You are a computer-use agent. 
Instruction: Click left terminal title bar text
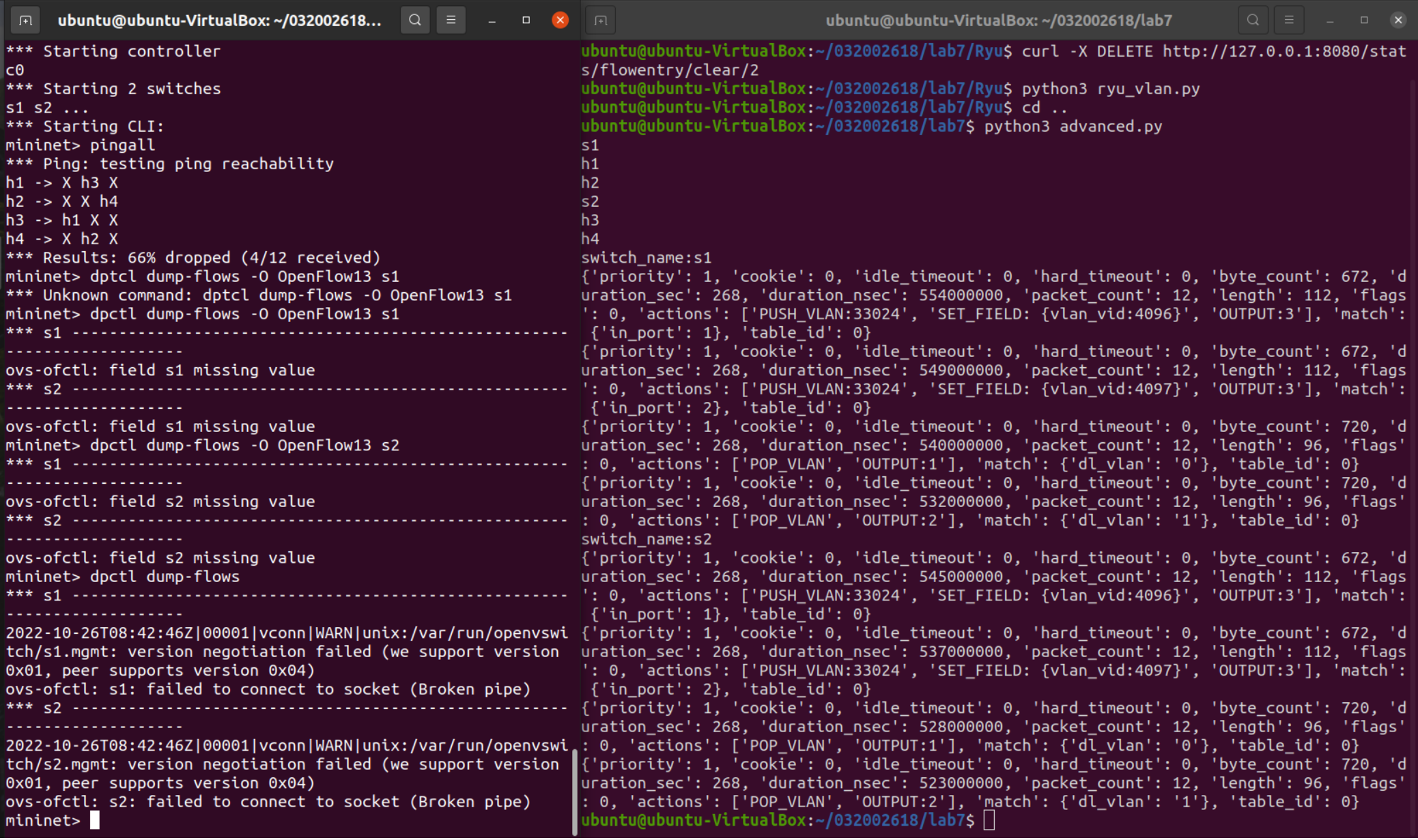click(219, 20)
